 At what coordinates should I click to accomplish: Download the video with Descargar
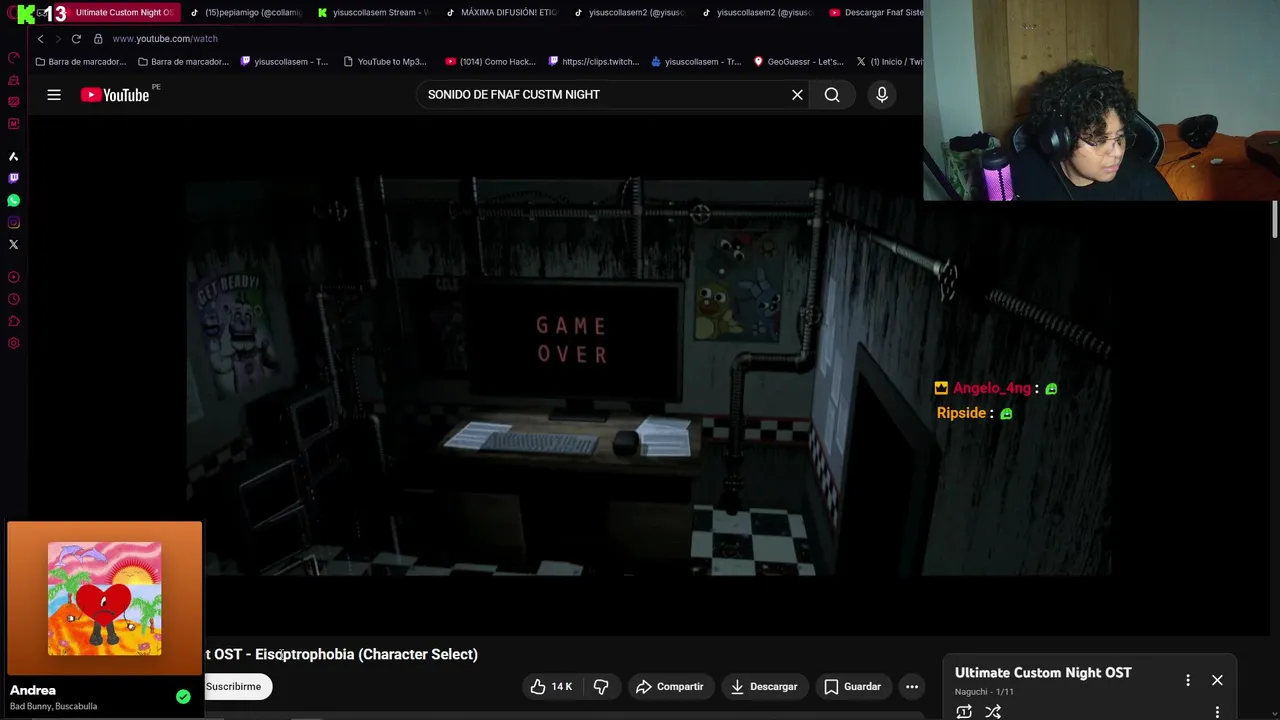click(764, 686)
